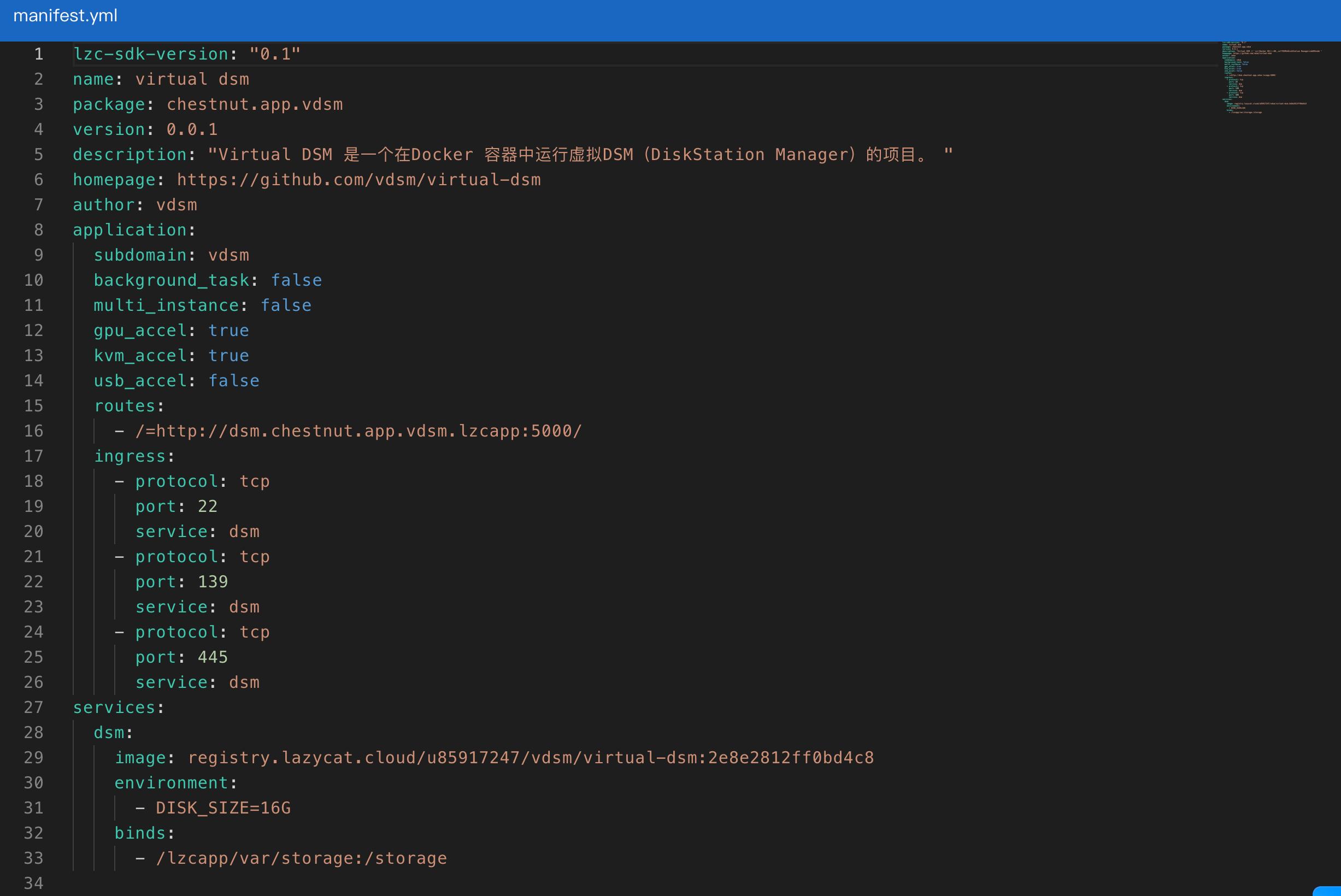Click the package value chestnut.app.vdsm
Image resolution: width=1341 pixels, height=896 pixels.
pos(254,104)
